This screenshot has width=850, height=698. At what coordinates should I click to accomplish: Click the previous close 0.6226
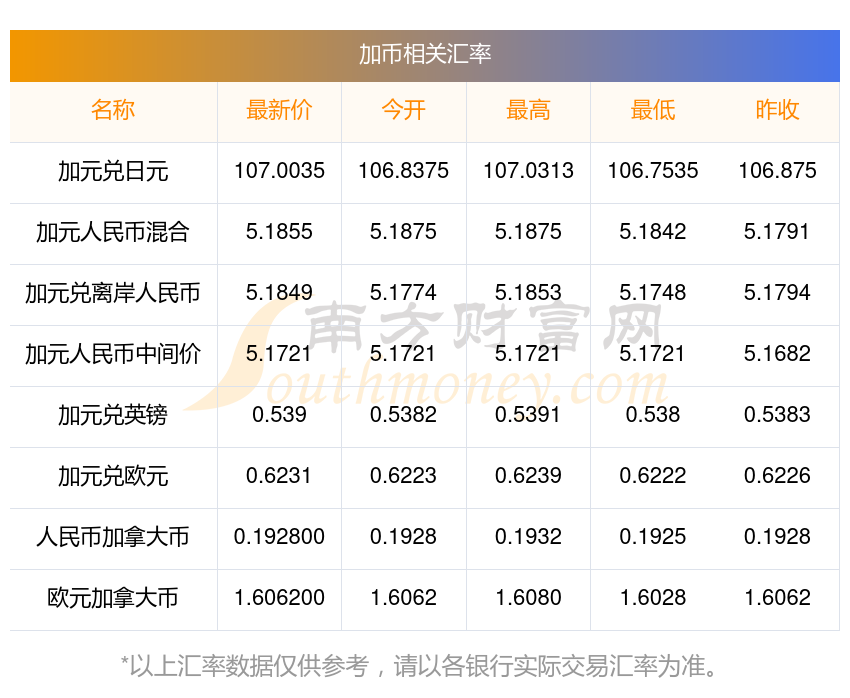tap(777, 476)
